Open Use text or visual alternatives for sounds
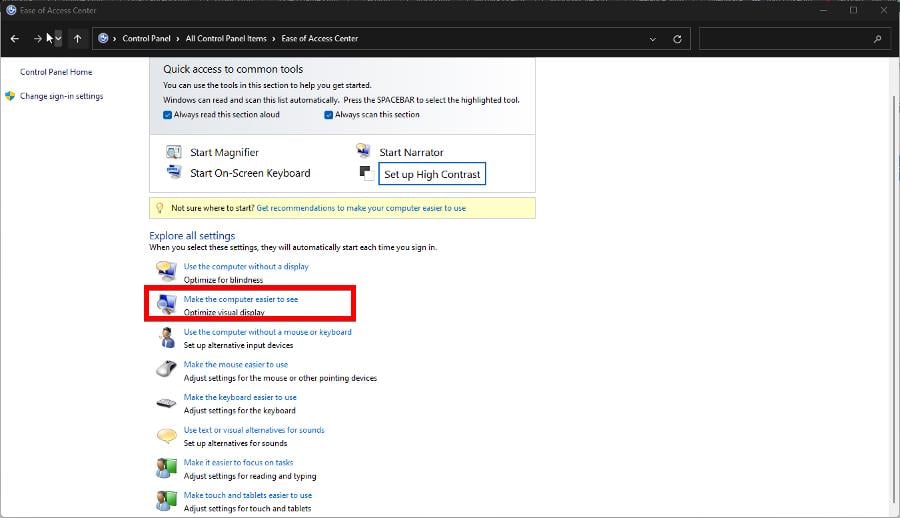The width and height of the screenshot is (900, 518). 254,430
